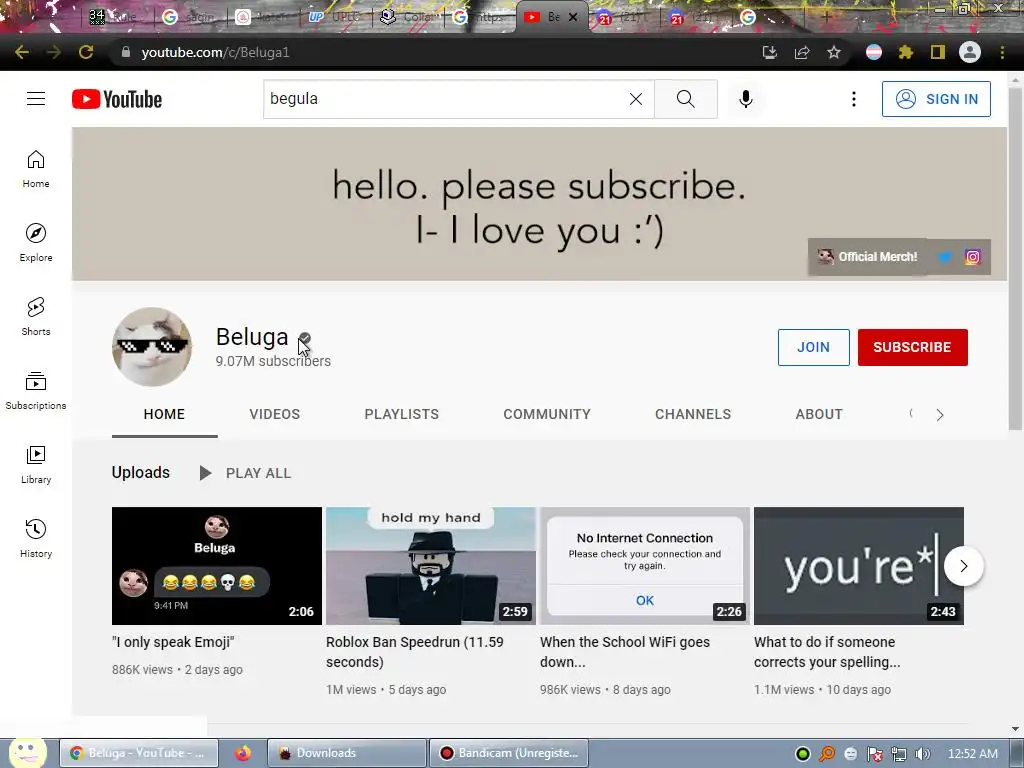Open the PLAYLISTS tab

point(402,414)
